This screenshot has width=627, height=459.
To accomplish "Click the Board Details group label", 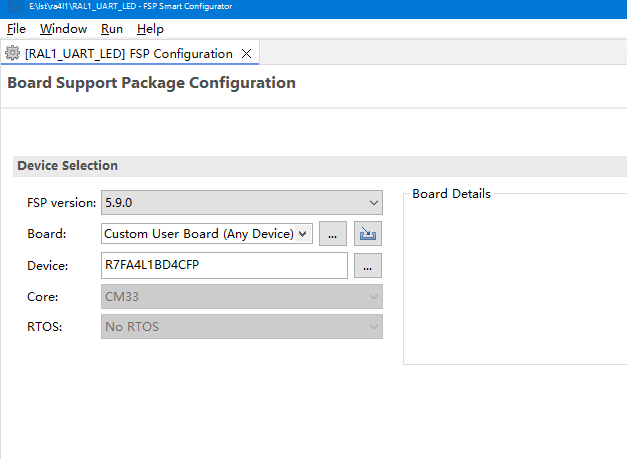I will [x=451, y=194].
